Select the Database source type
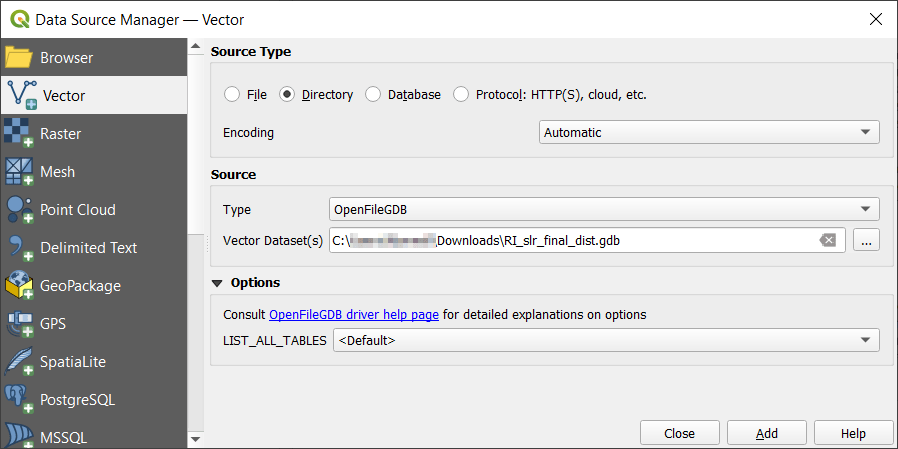The image size is (898, 449). pos(373,94)
